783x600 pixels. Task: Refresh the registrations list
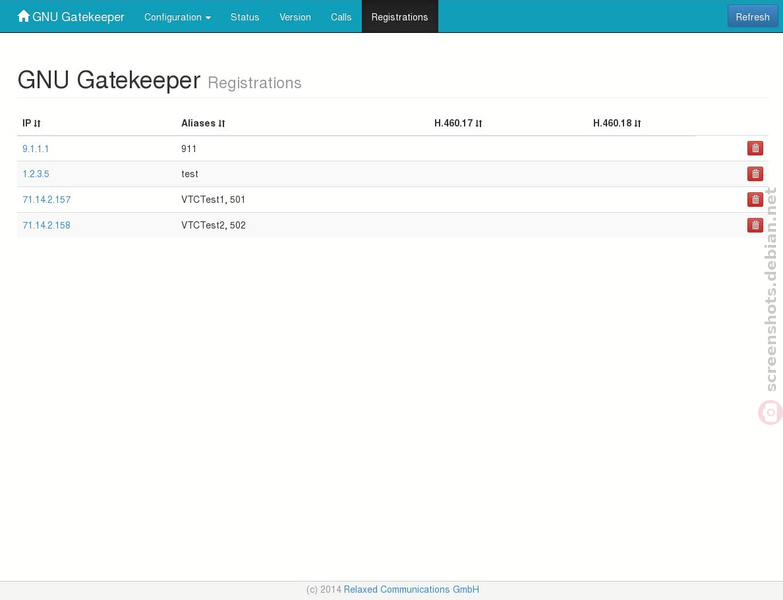point(753,17)
